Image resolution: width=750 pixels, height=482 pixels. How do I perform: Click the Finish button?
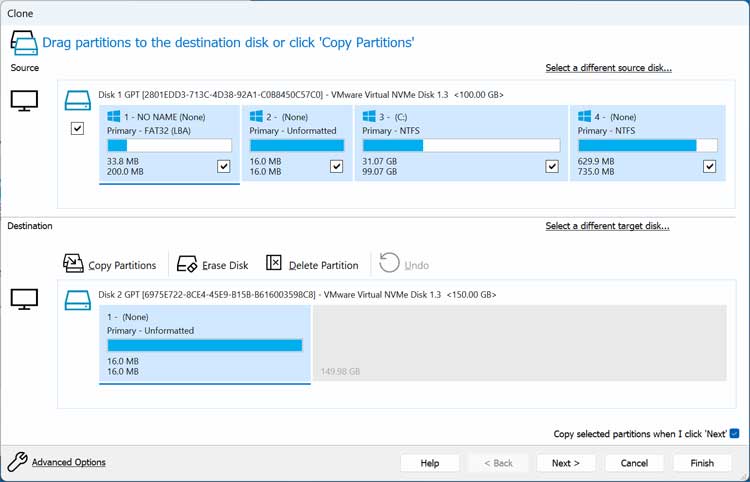pyautogui.click(x=702, y=463)
